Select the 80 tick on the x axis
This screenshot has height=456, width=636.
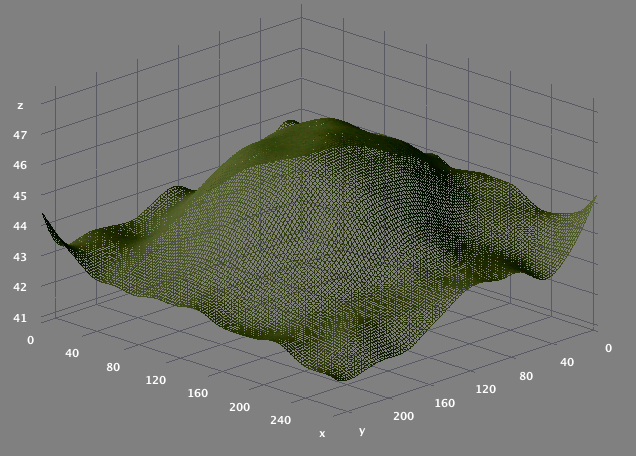[112, 367]
